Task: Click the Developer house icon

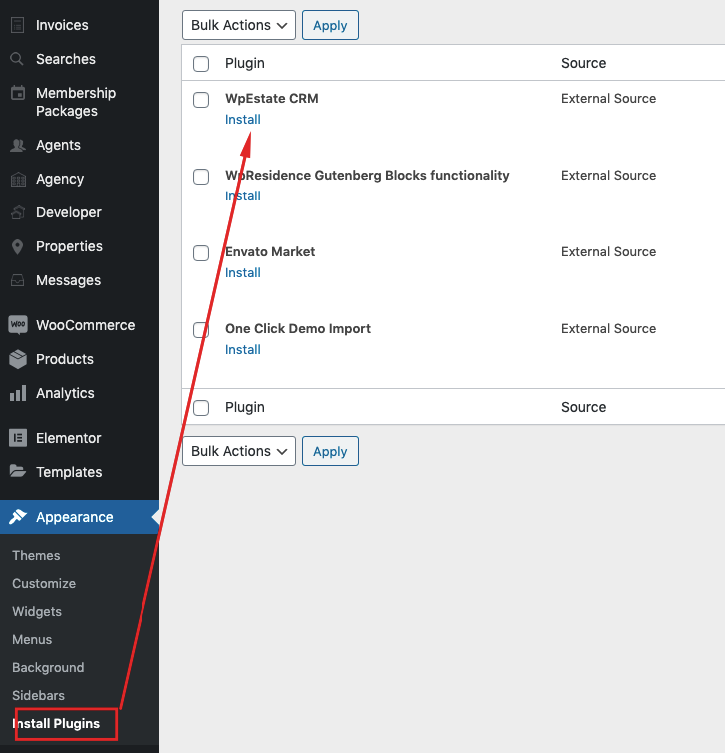Action: [18, 212]
